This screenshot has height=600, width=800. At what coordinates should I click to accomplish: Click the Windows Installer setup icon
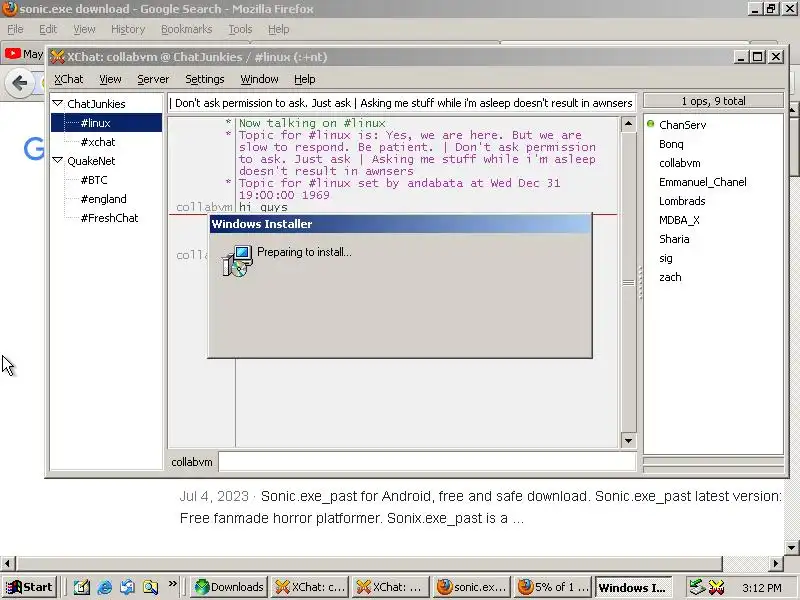pos(237,261)
